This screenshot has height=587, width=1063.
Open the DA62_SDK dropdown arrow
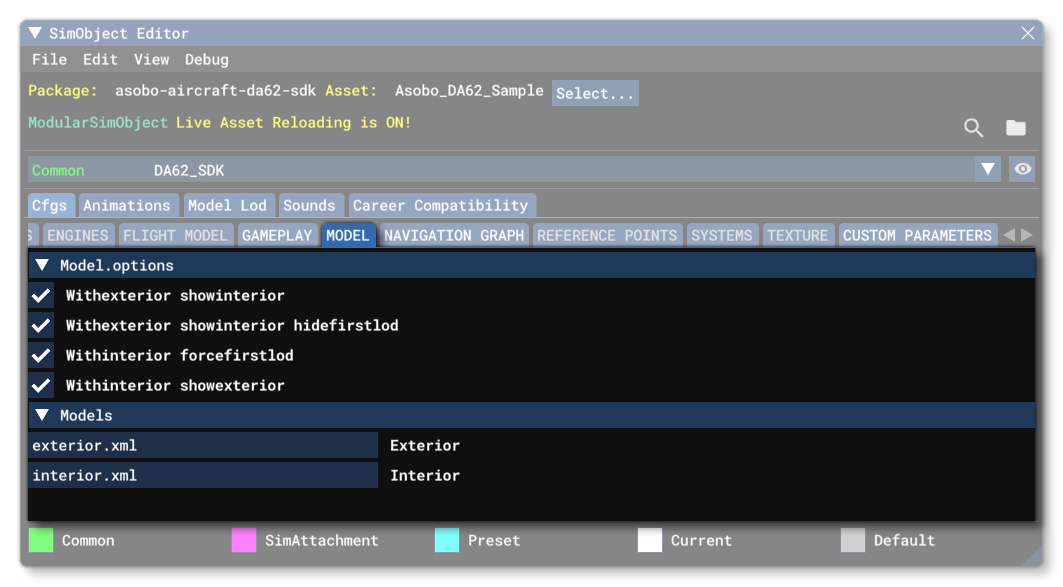[988, 169]
